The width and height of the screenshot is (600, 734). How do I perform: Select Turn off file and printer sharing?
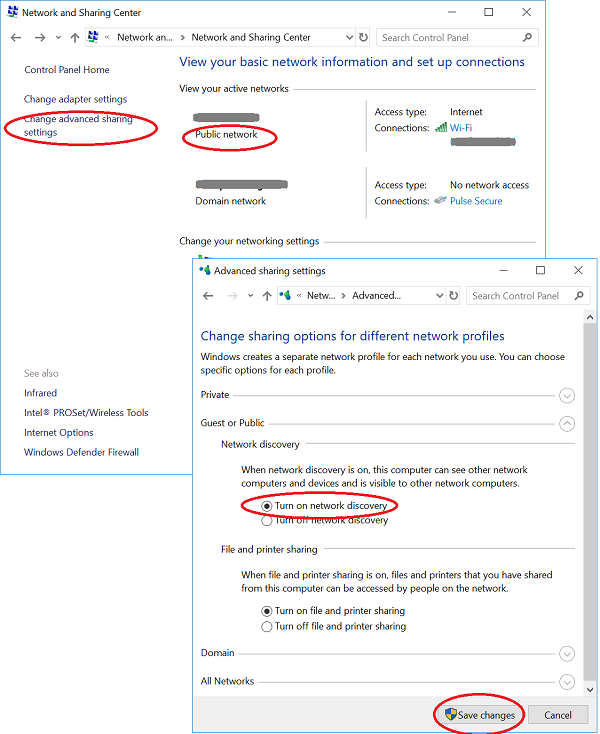point(266,627)
